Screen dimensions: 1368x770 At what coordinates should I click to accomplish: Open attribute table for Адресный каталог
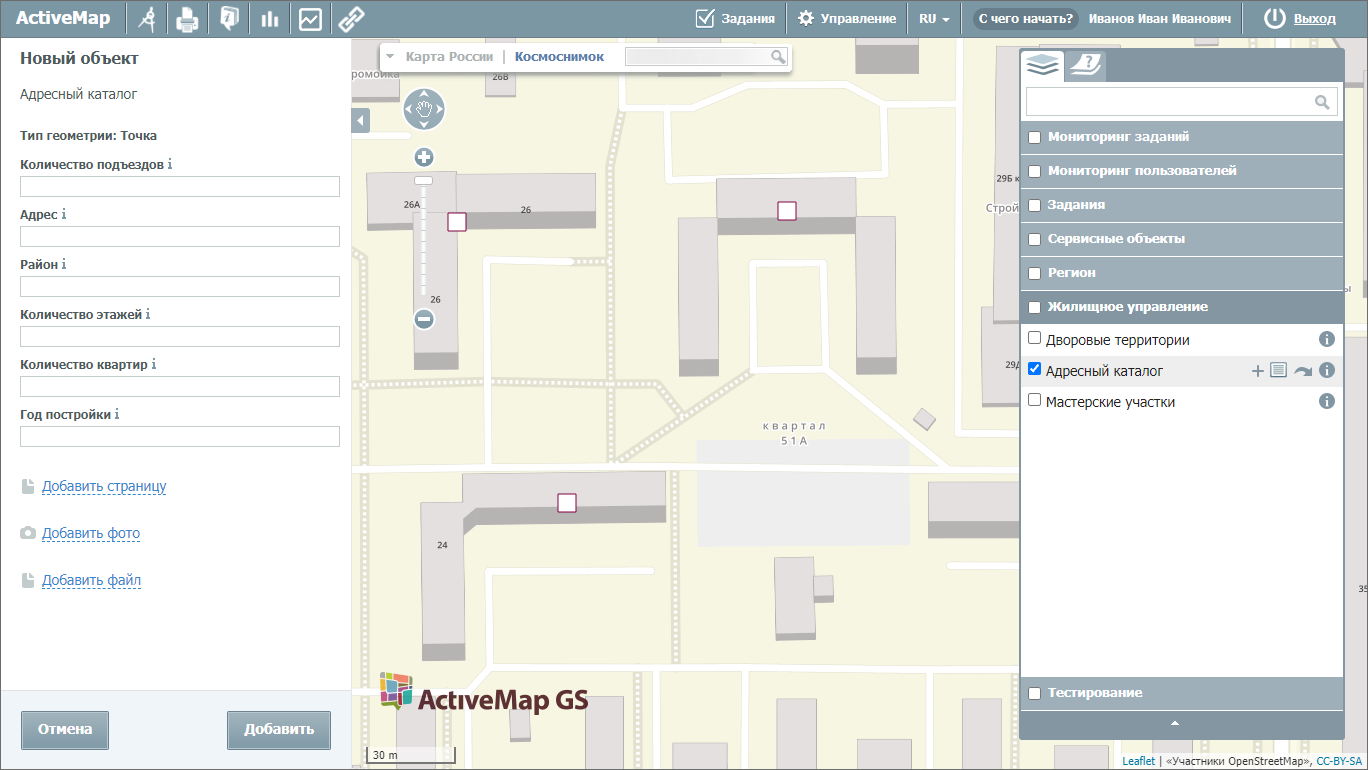tap(1278, 371)
